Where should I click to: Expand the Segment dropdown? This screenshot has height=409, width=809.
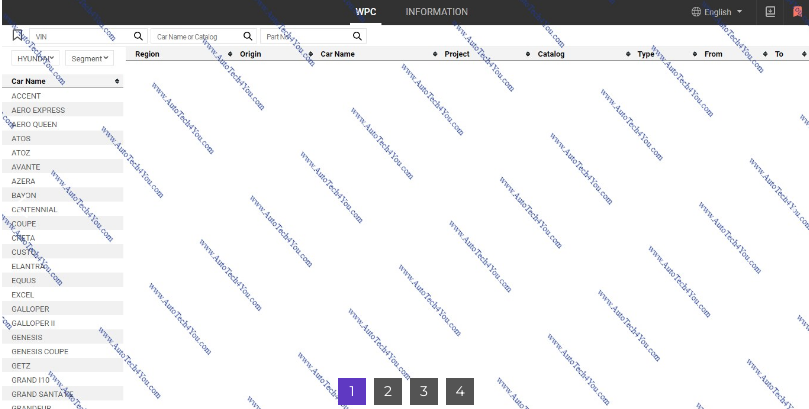coord(89,58)
